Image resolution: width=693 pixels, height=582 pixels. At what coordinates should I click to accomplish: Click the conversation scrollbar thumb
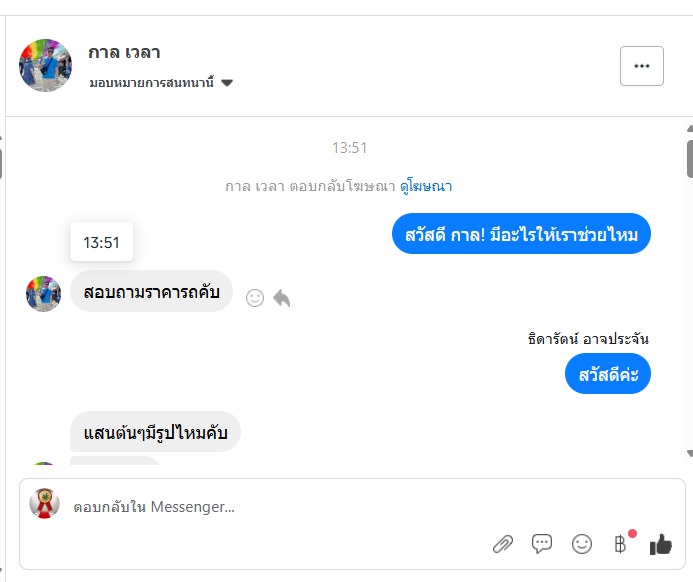[689, 157]
